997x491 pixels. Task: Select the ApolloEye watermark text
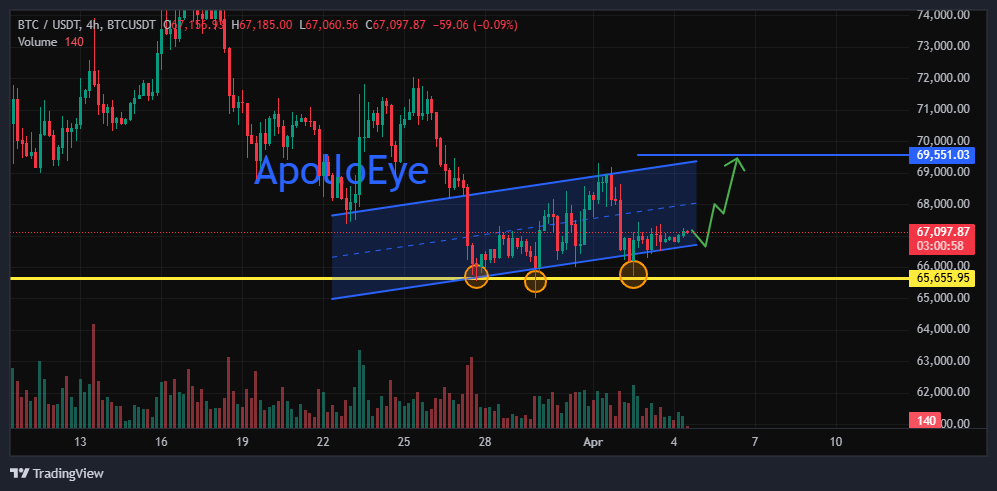[341, 170]
